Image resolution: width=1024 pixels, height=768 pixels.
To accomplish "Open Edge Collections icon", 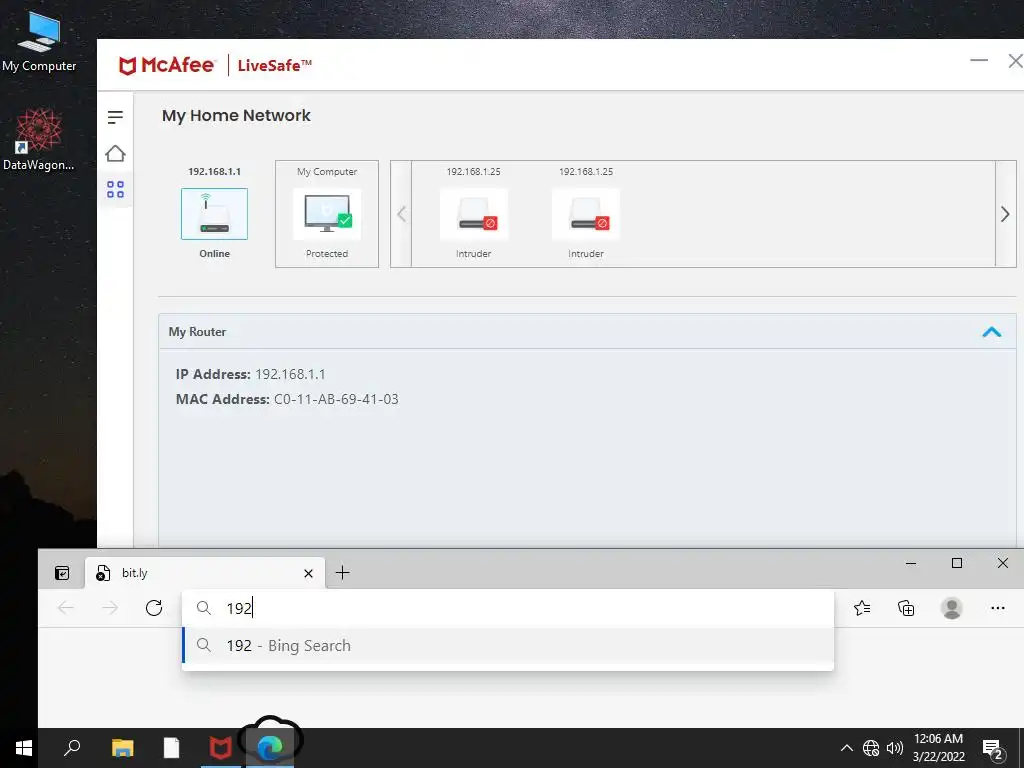I will tap(906, 608).
